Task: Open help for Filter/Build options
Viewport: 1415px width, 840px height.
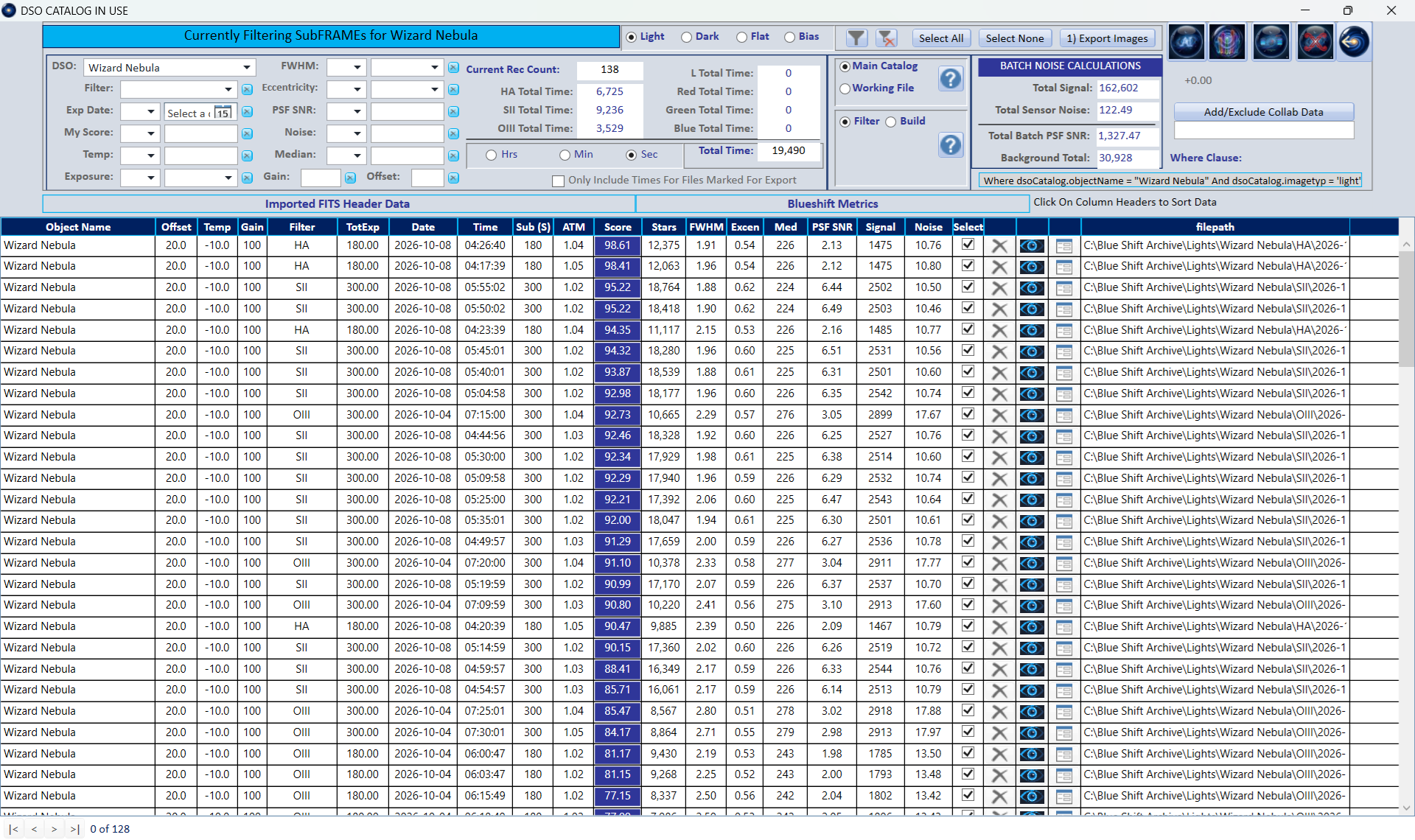Action: click(x=951, y=145)
